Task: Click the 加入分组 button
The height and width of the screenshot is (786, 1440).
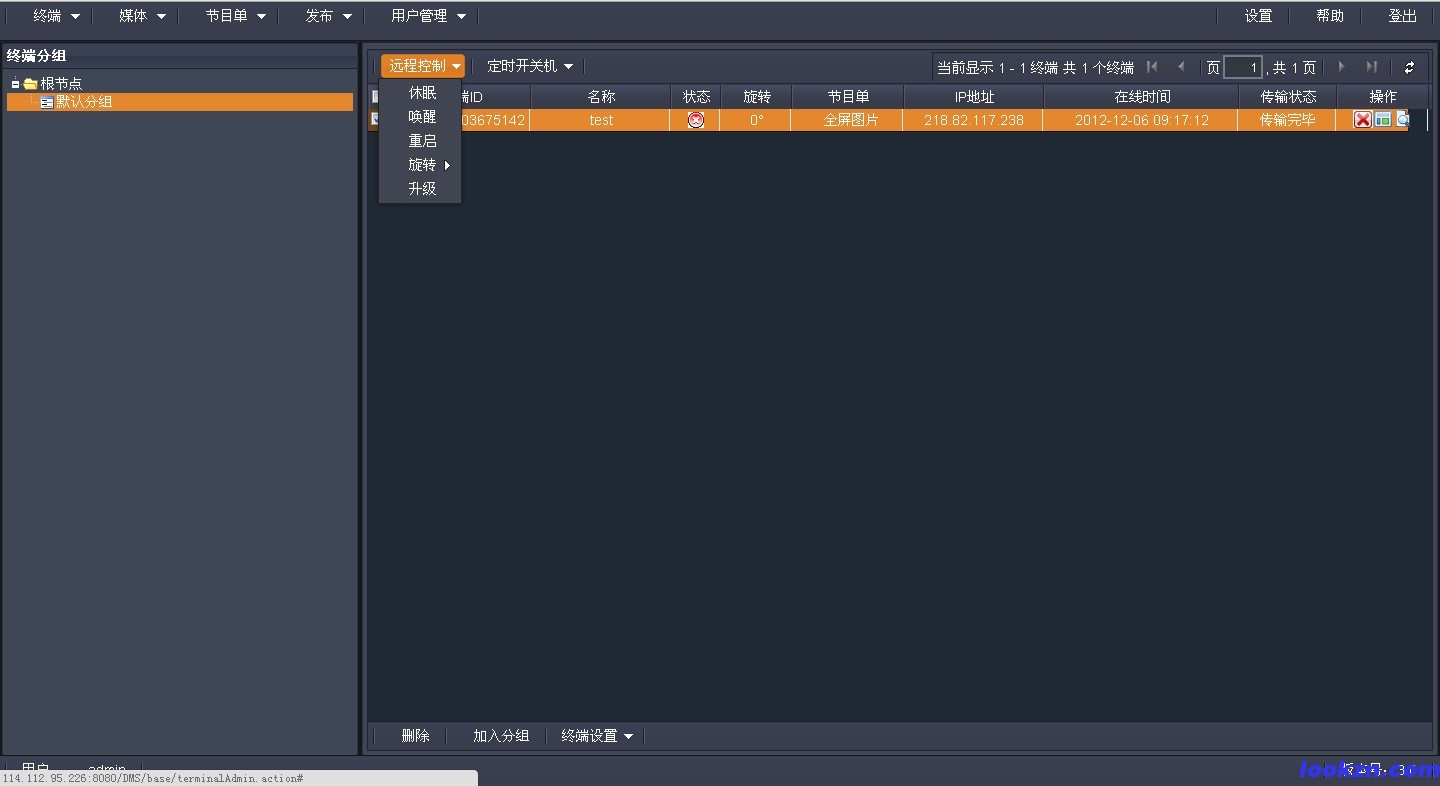Action: (x=500, y=736)
